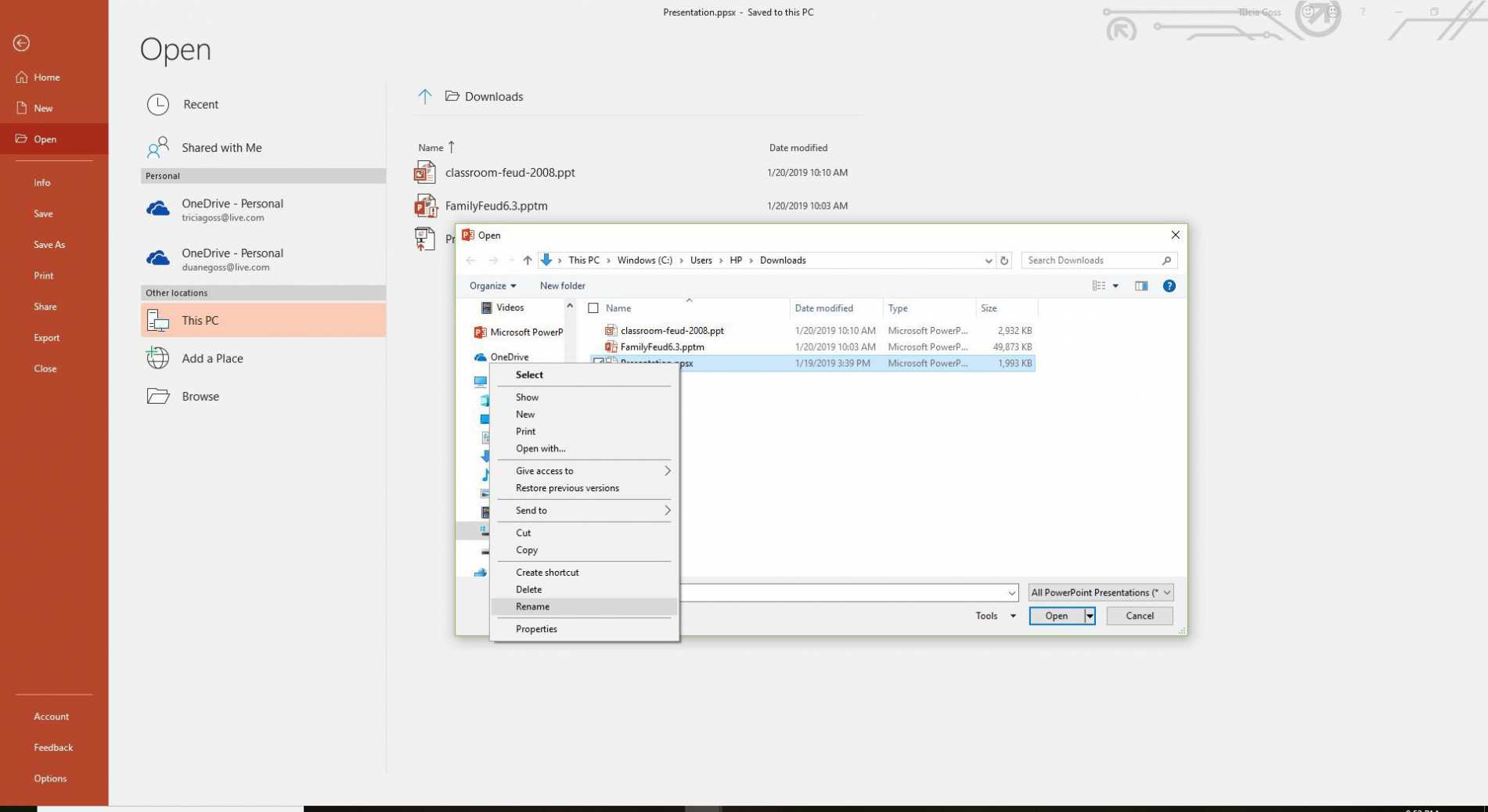The height and width of the screenshot is (812, 1488).
Task: Click the search magnifier in Search Downloads
Action: (x=1166, y=260)
